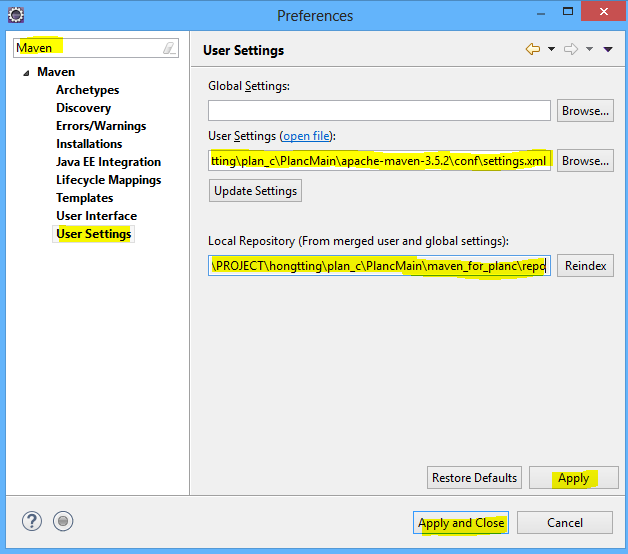Open the forward history dropdown arrow
Screen dimensions: 628x554
click(589, 49)
